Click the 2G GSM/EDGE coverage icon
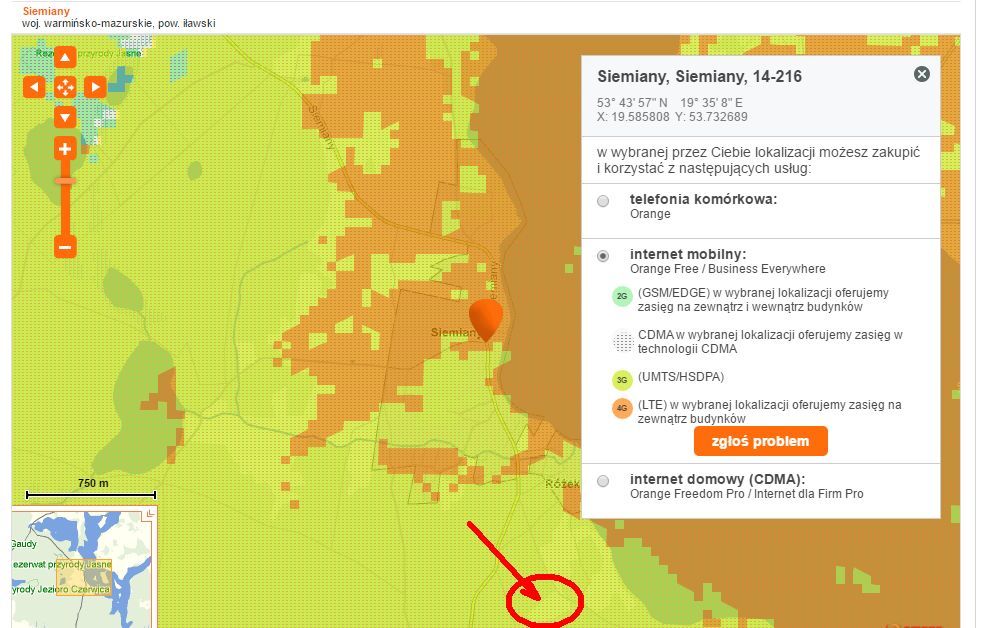 click(622, 296)
